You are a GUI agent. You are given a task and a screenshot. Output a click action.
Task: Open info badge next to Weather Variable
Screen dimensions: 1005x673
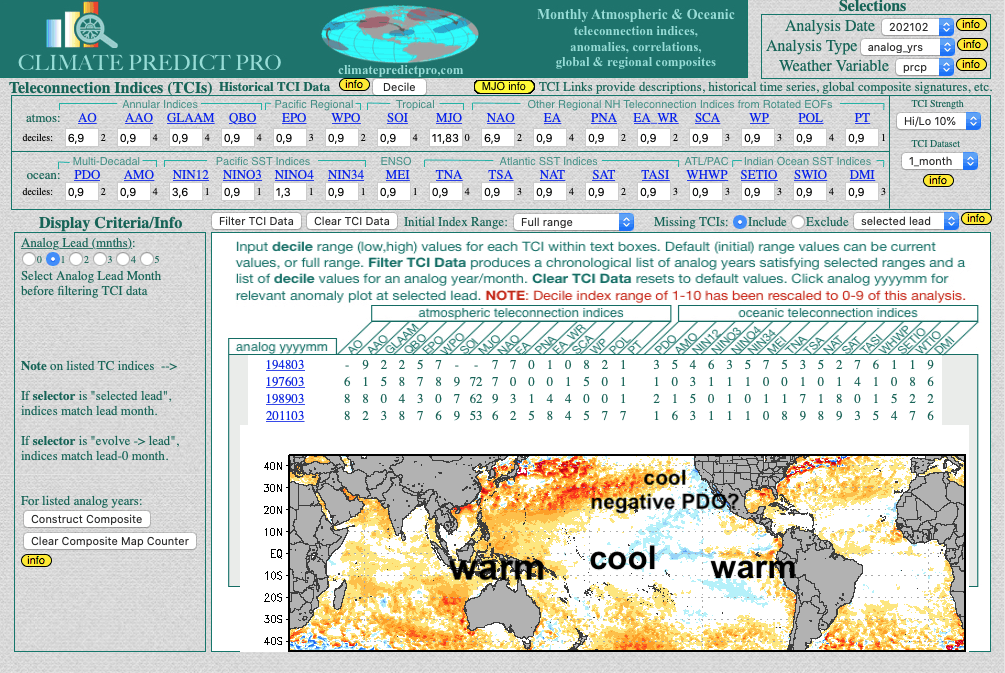coord(970,65)
